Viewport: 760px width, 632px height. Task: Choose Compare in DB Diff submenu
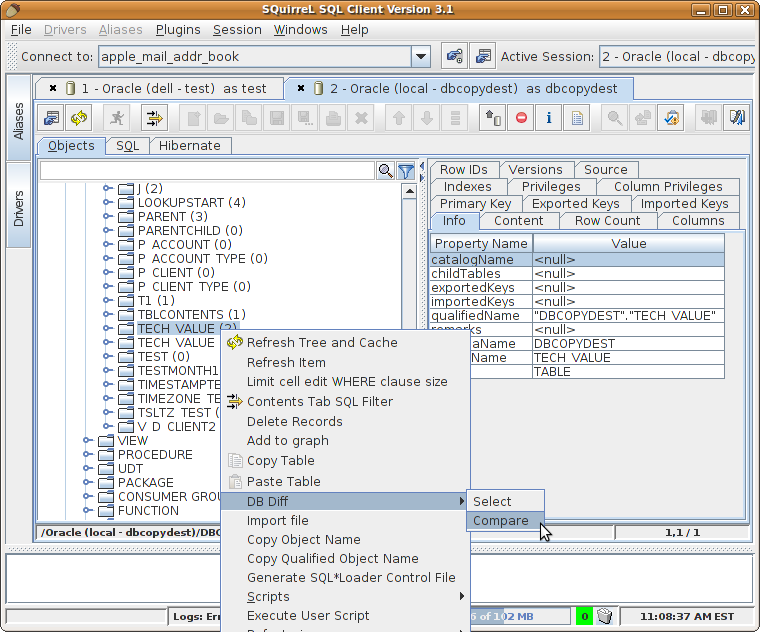[501, 520]
